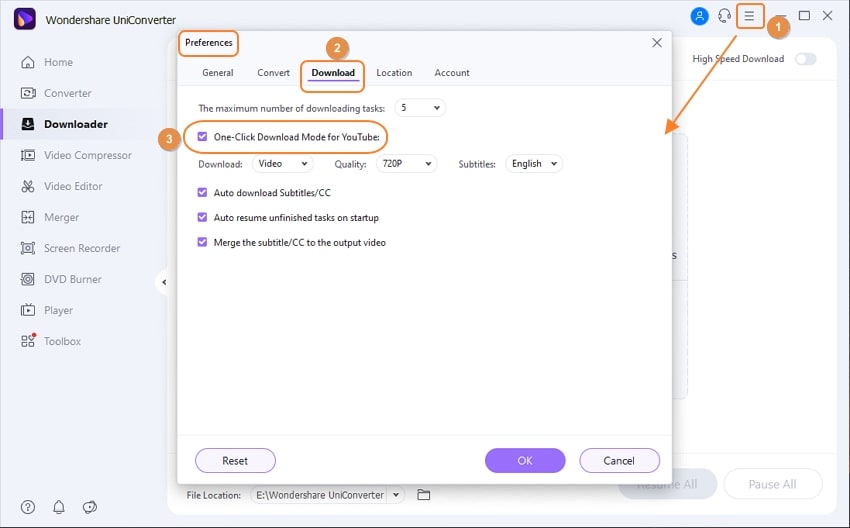This screenshot has width=850, height=528.
Task: Browse file location with folder icon
Action: point(424,494)
